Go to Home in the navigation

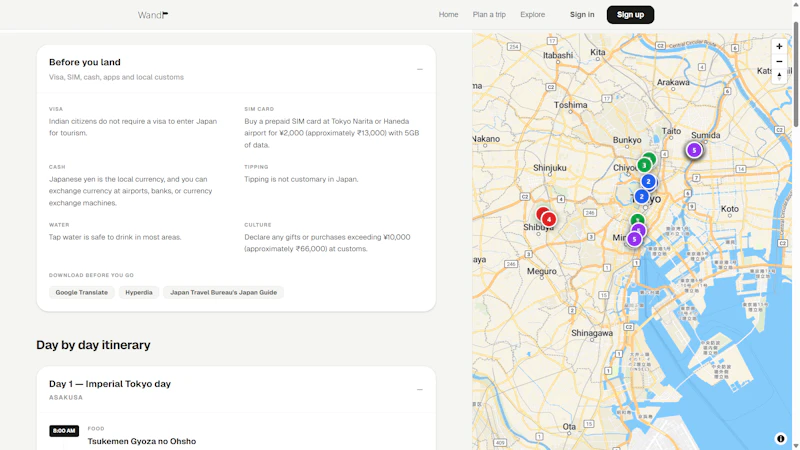(x=448, y=15)
